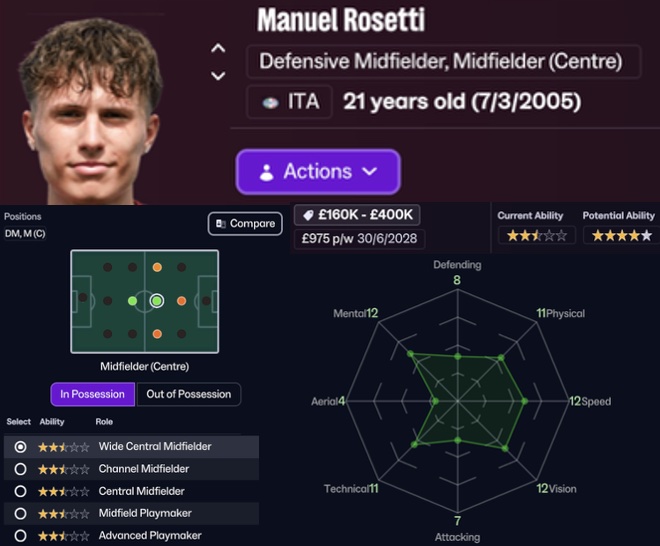660x546 pixels.
Task: Go to next player with down chevron
Action: [x=218, y=76]
